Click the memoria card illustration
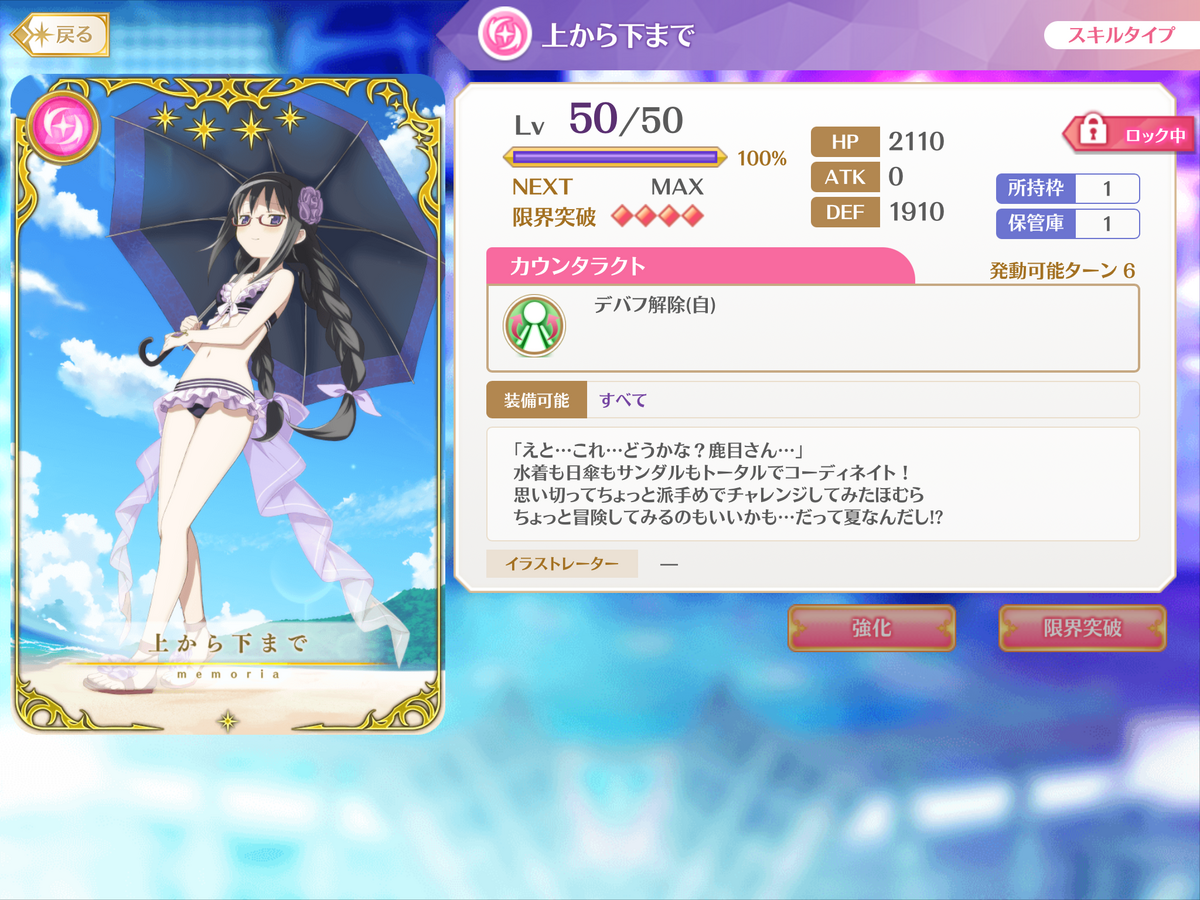This screenshot has width=1200, height=900. (228, 404)
